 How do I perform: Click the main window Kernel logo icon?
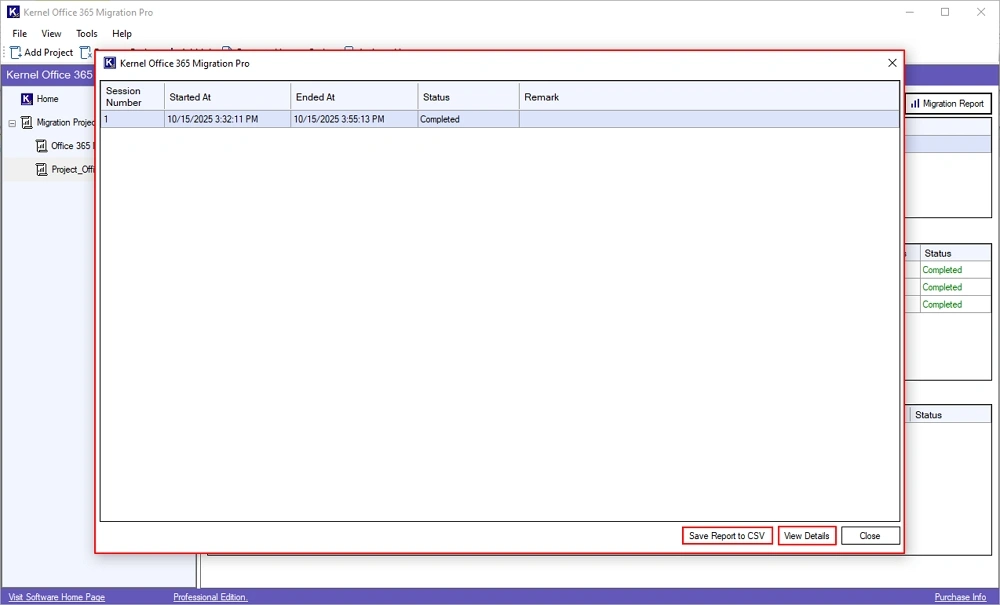point(12,13)
